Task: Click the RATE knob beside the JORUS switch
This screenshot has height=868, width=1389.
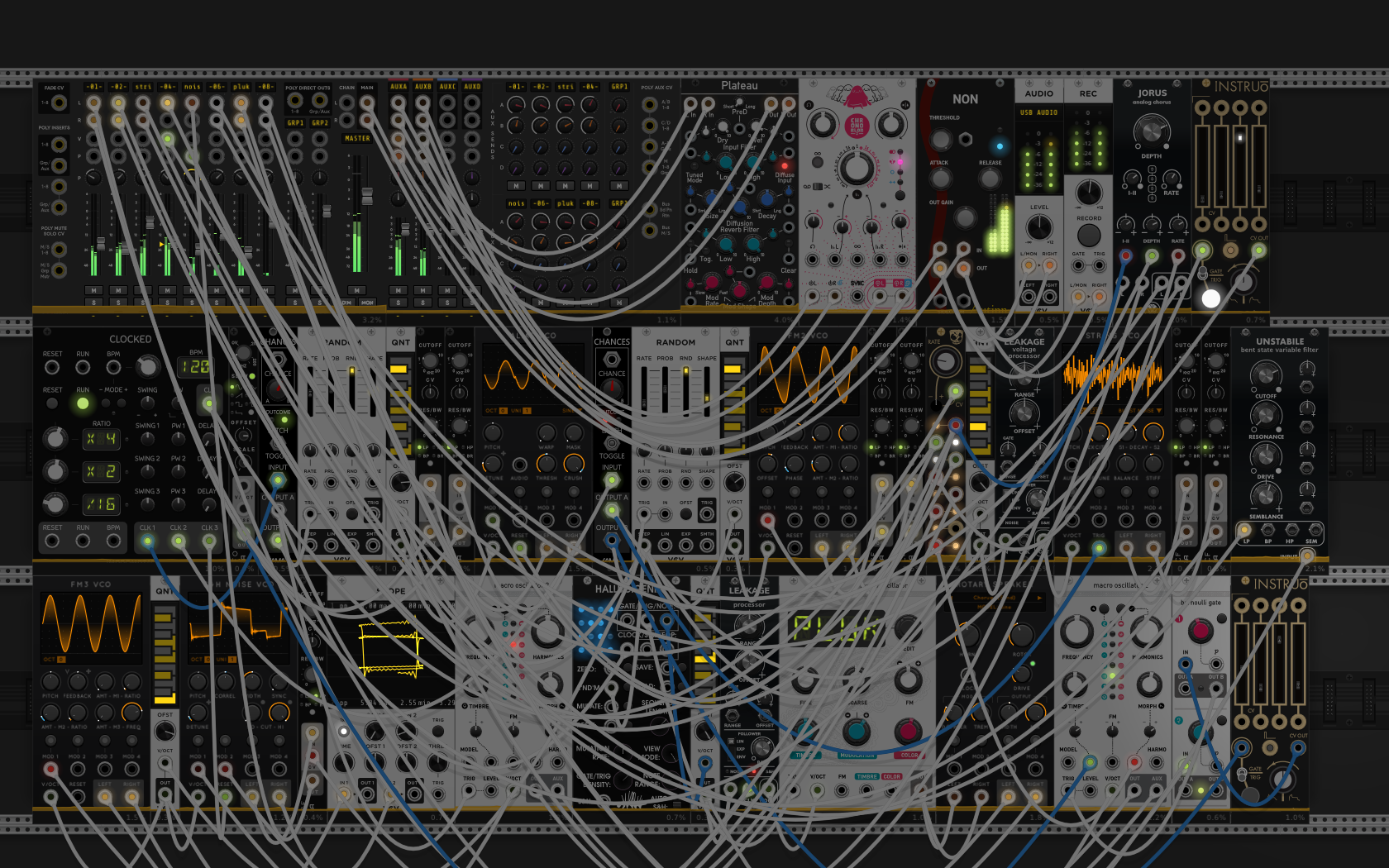Action: pos(1172,179)
